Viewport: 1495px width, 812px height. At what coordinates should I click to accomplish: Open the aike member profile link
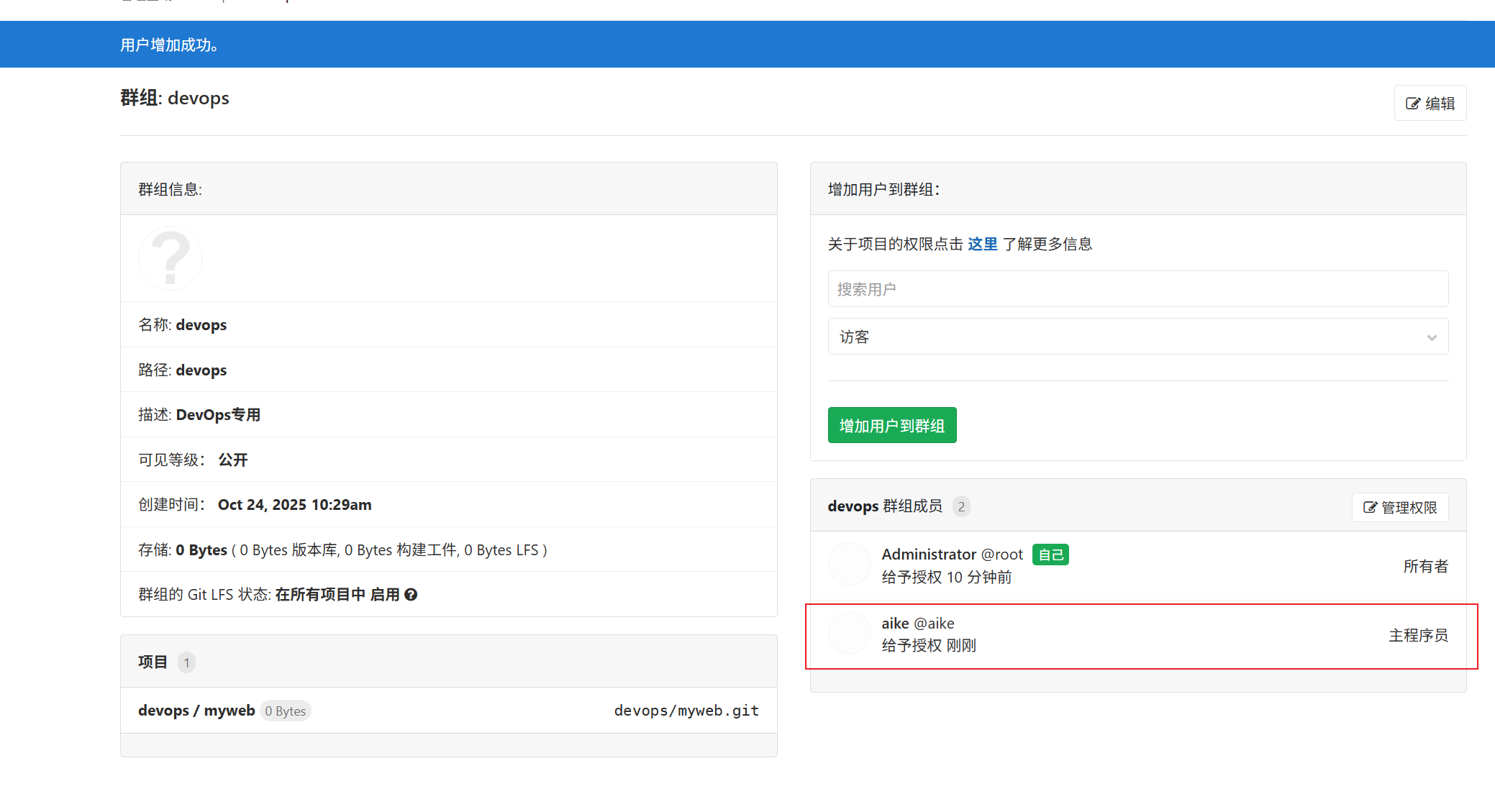pos(895,624)
